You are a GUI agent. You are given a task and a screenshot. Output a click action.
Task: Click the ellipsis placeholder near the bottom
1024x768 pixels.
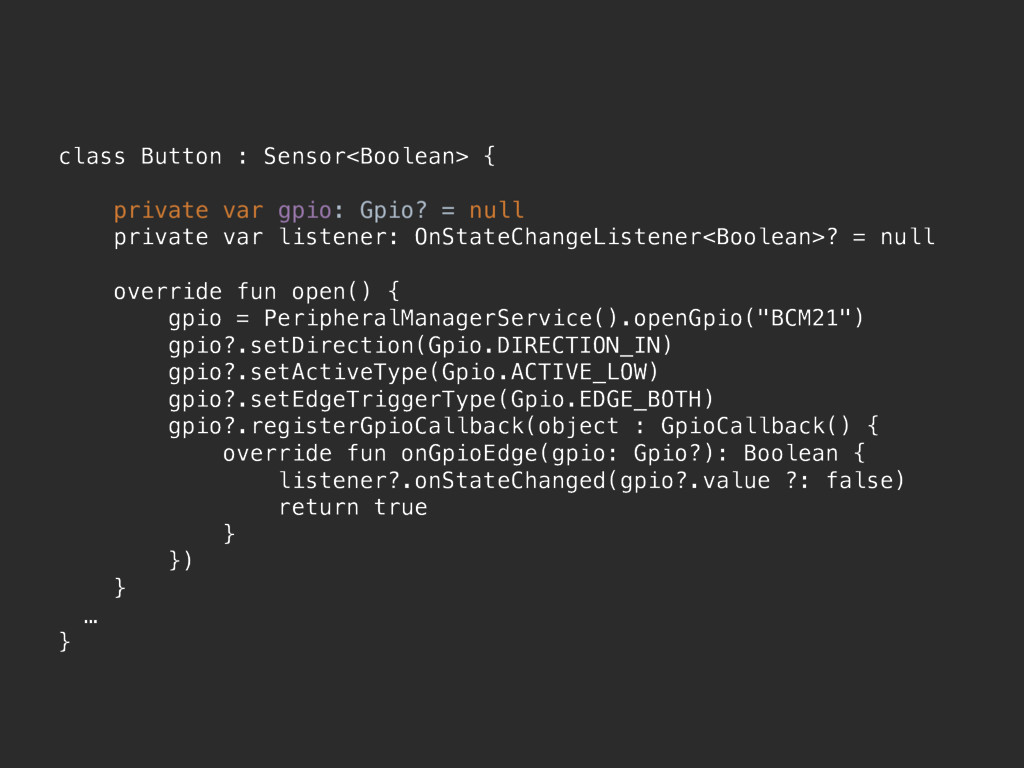(91, 620)
